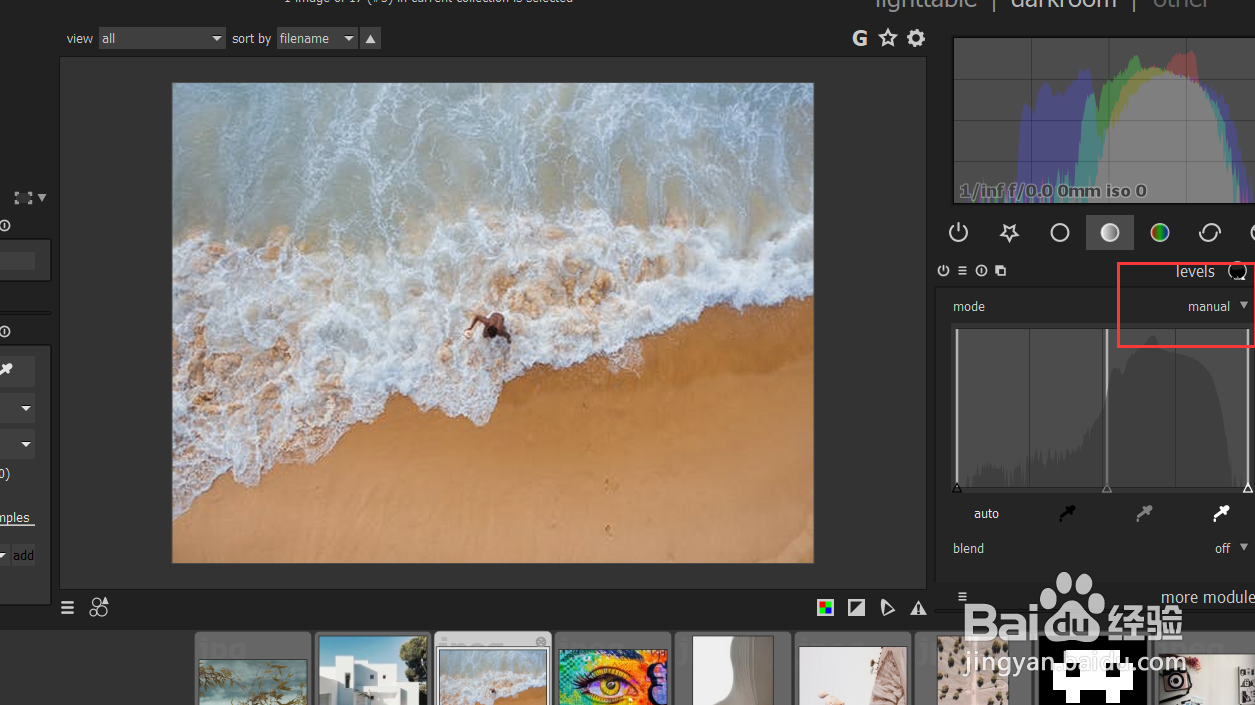Image resolution: width=1255 pixels, height=705 pixels.
Task: Select the middle gray levels handle
Action: tap(1106, 488)
